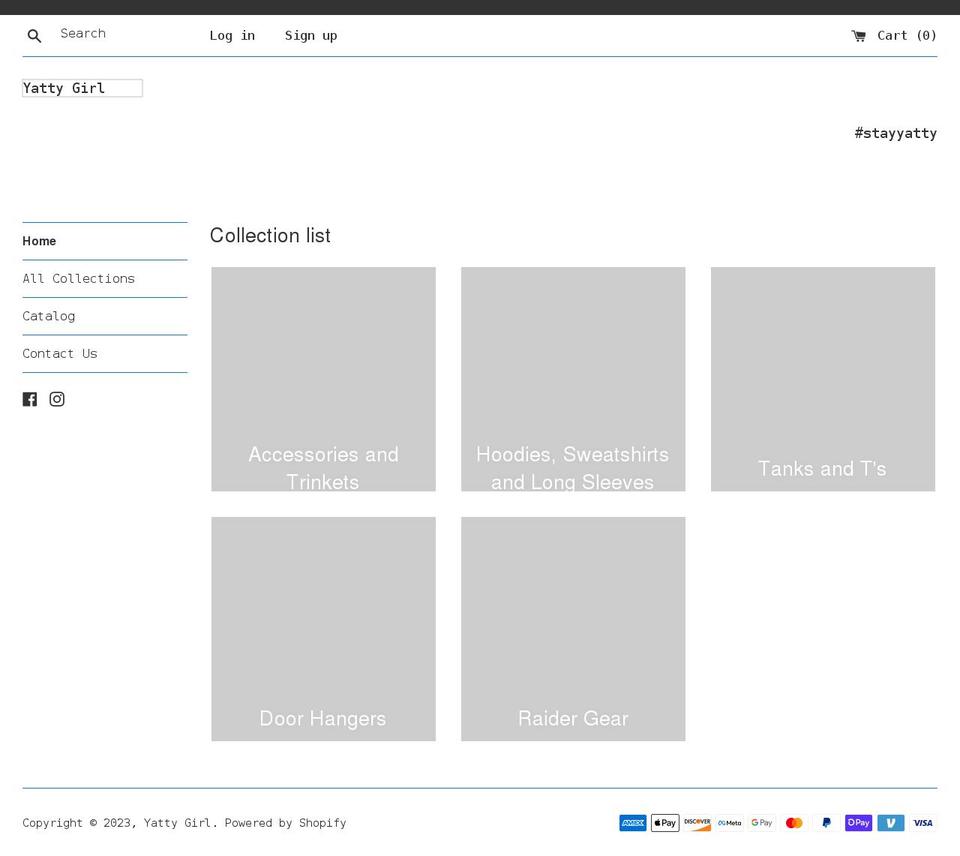The height and width of the screenshot is (856, 960).
Task: Select Home in the sidebar menu
Action: pyautogui.click(x=39, y=241)
